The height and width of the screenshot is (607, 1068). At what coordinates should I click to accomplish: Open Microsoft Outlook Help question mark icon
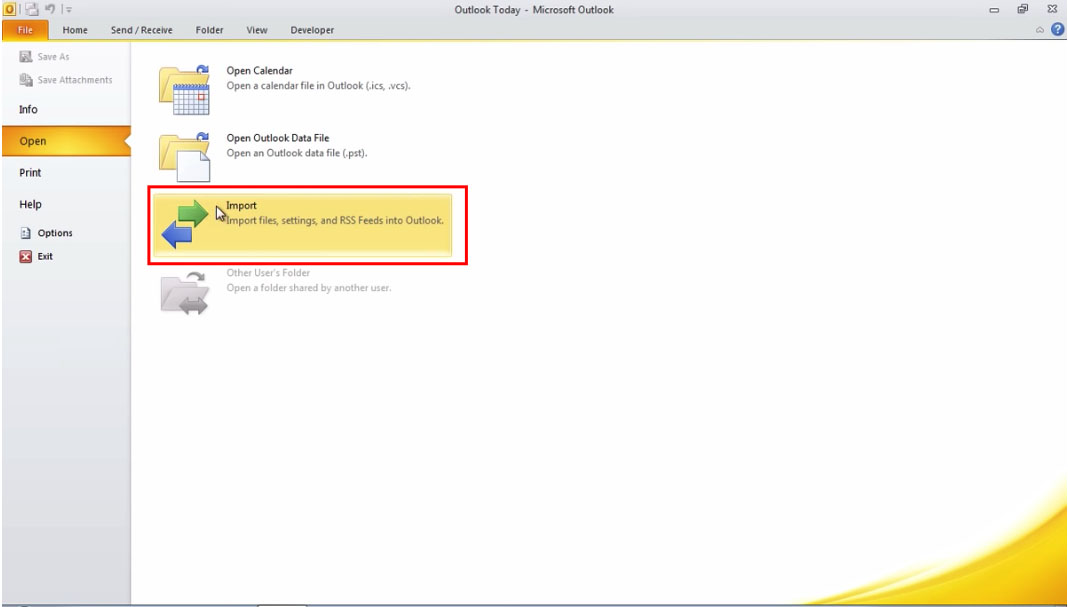pyautogui.click(x=1057, y=29)
